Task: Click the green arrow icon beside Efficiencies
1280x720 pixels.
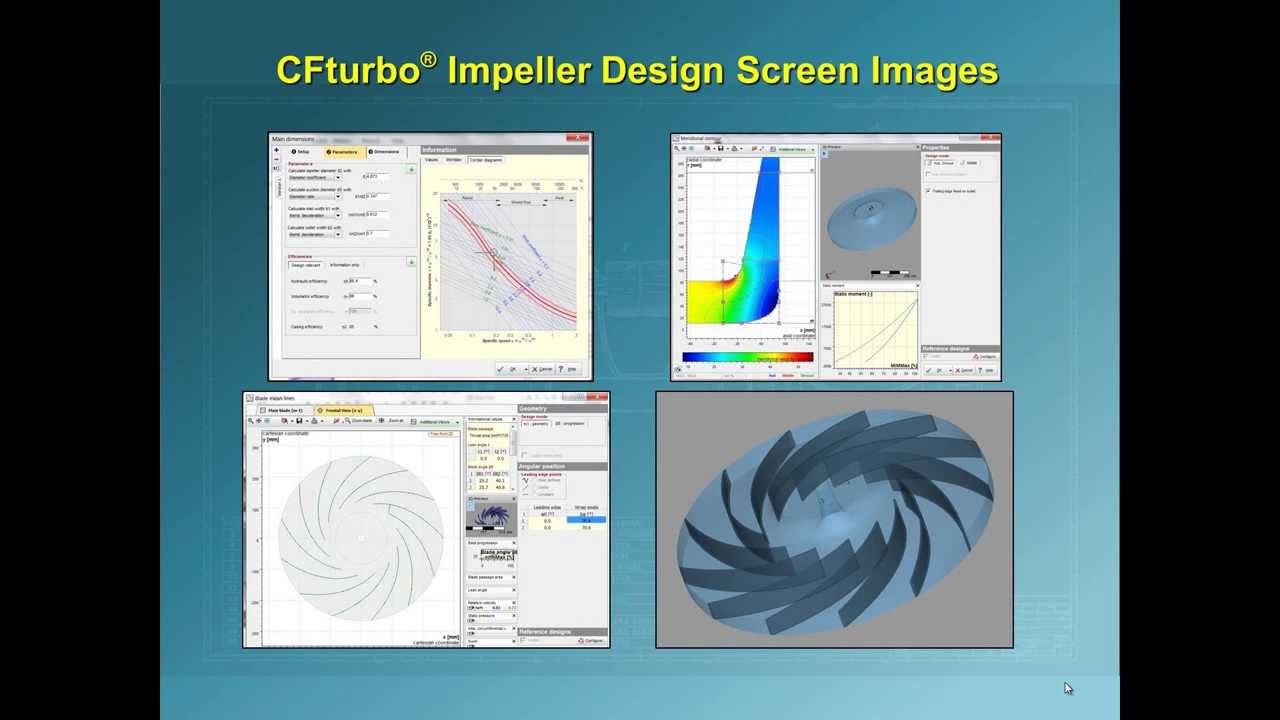Action: (411, 262)
